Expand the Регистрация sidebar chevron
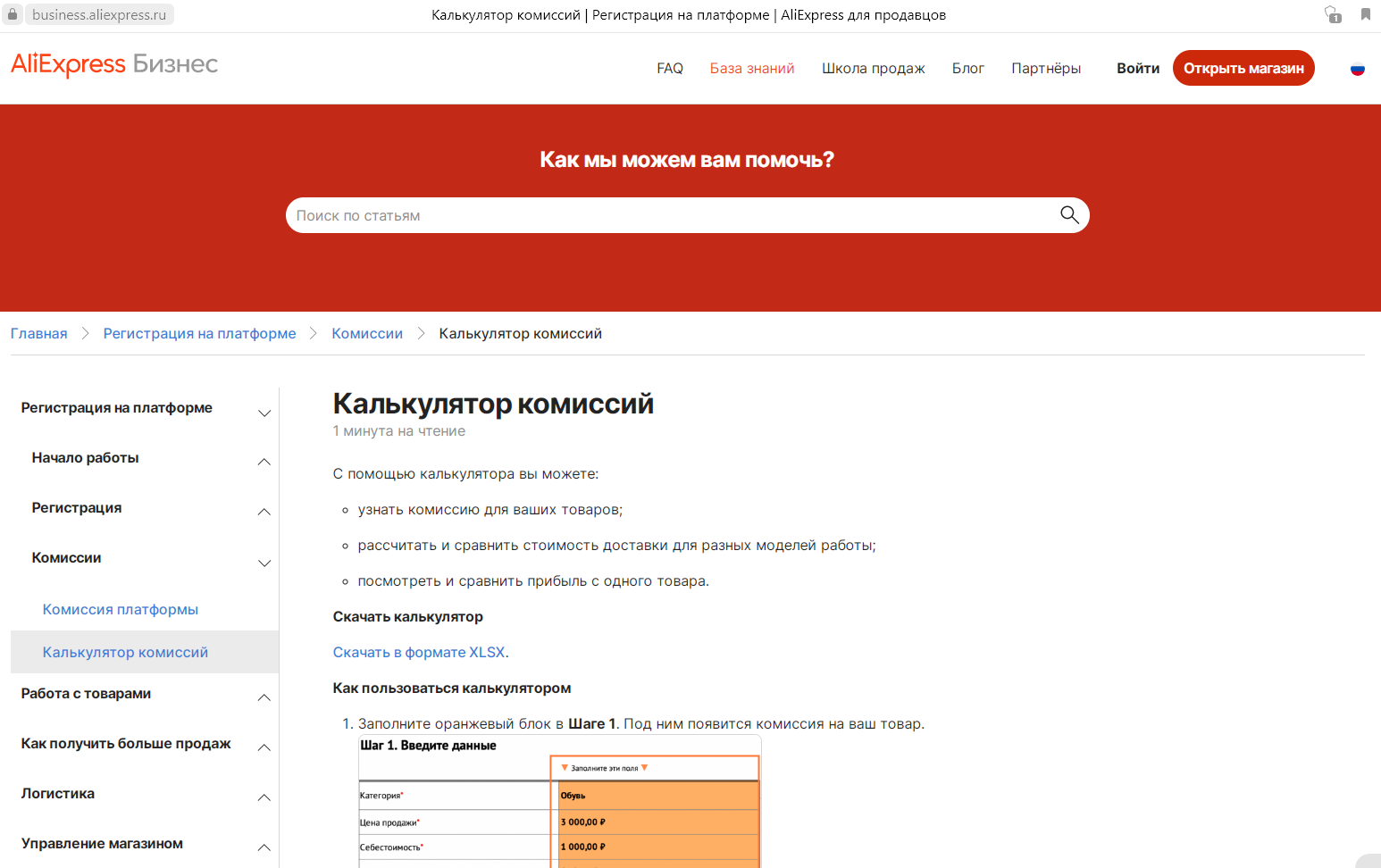1381x868 pixels. click(x=264, y=512)
